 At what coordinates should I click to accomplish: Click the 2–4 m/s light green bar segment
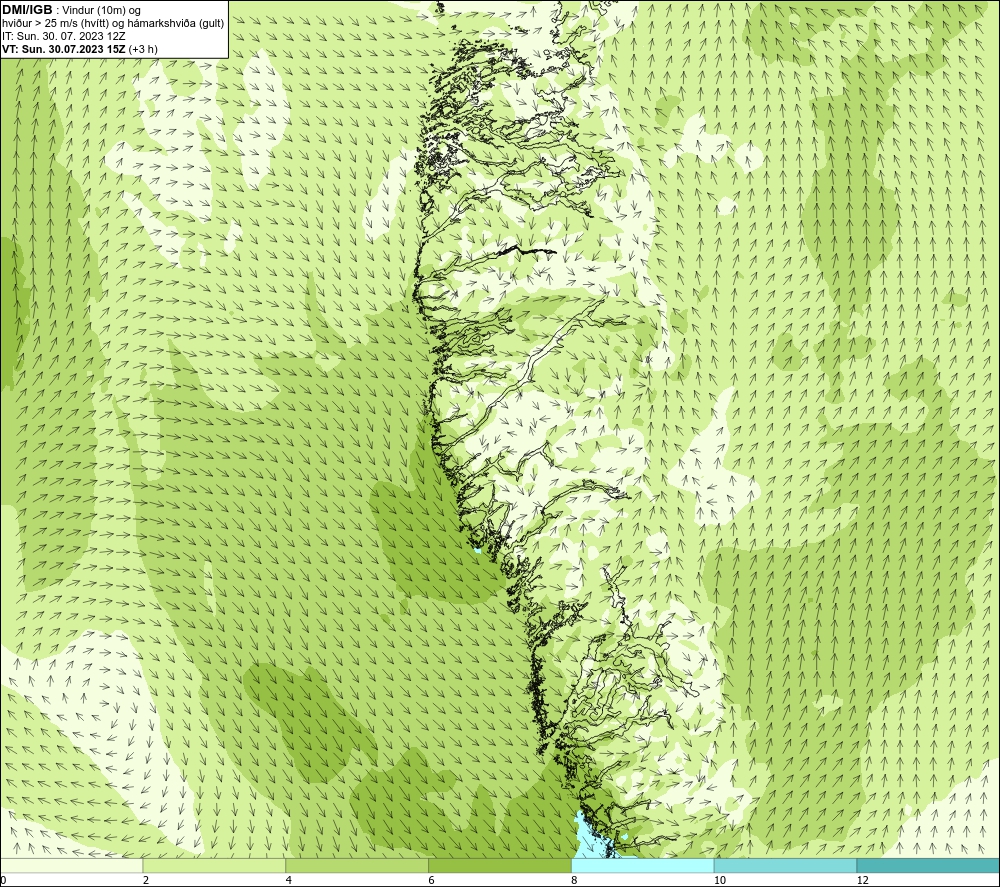pos(214,865)
